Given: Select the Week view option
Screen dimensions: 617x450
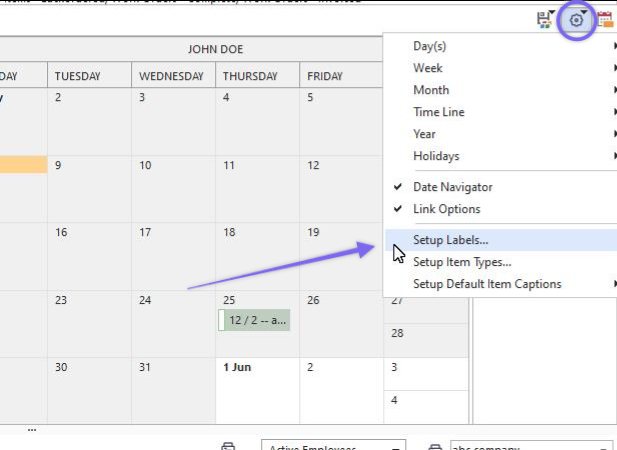Looking at the screenshot, I should coord(428,68).
